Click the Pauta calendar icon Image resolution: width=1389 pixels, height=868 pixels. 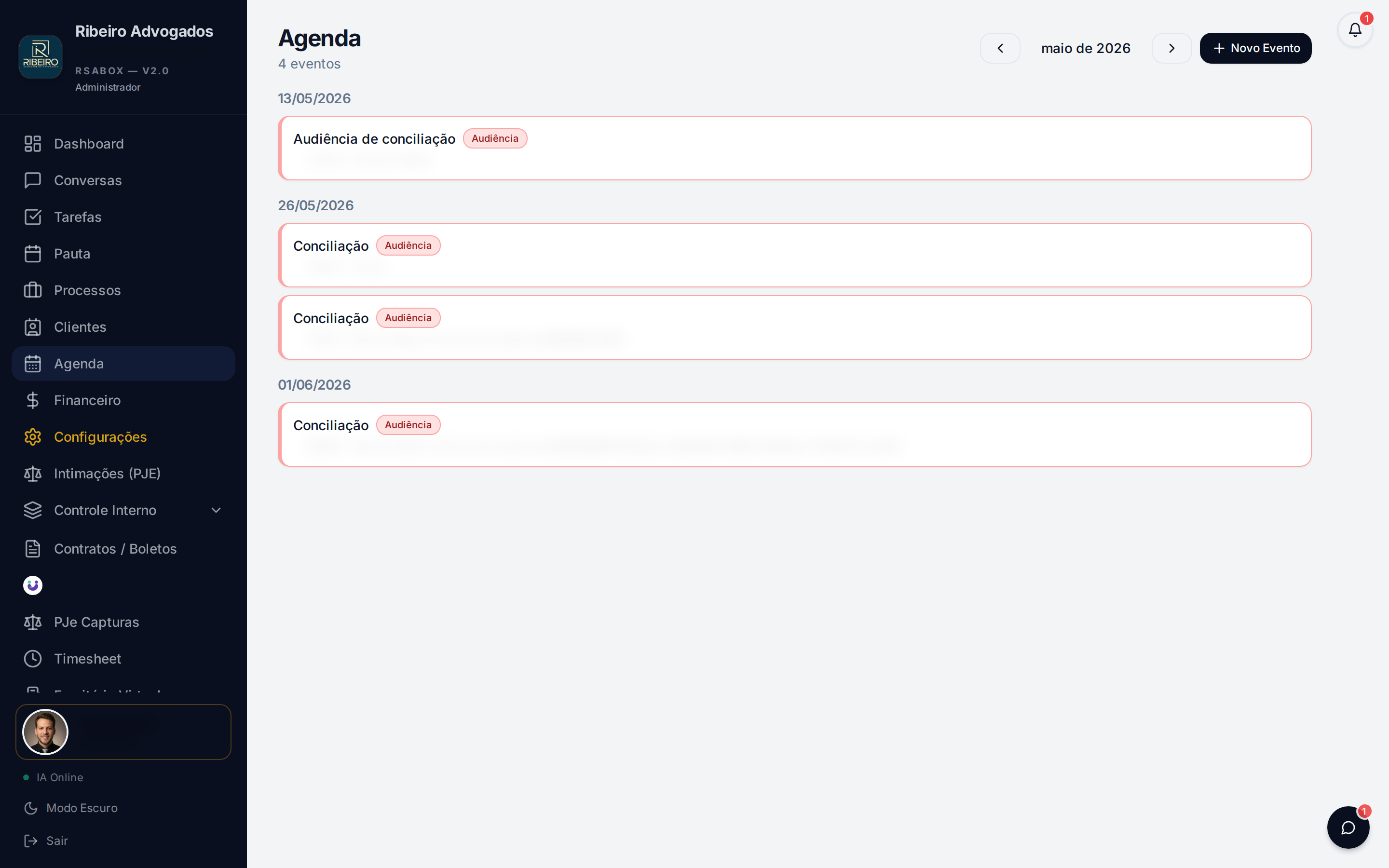tap(33, 254)
